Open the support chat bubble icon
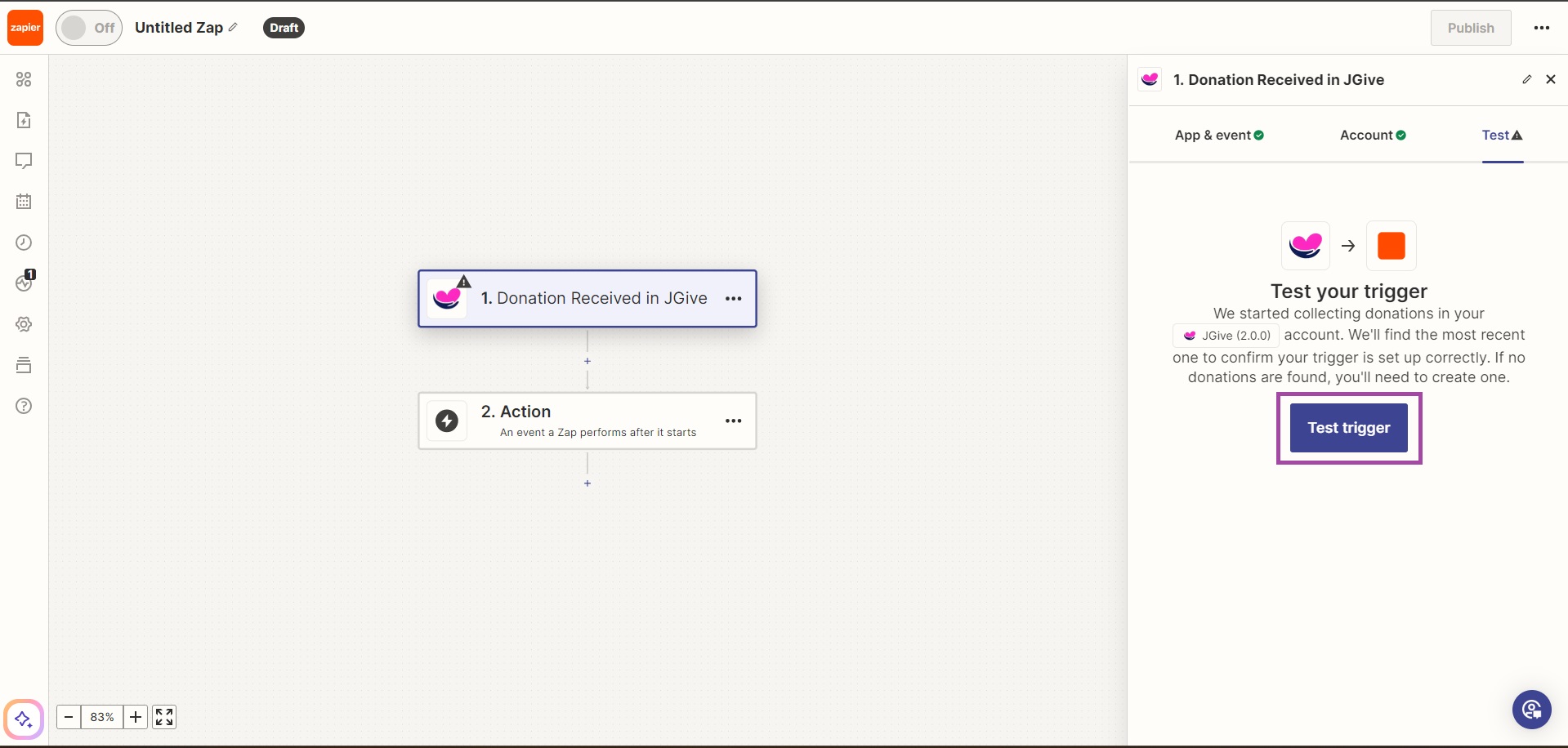This screenshot has width=1568, height=748. point(1532,710)
